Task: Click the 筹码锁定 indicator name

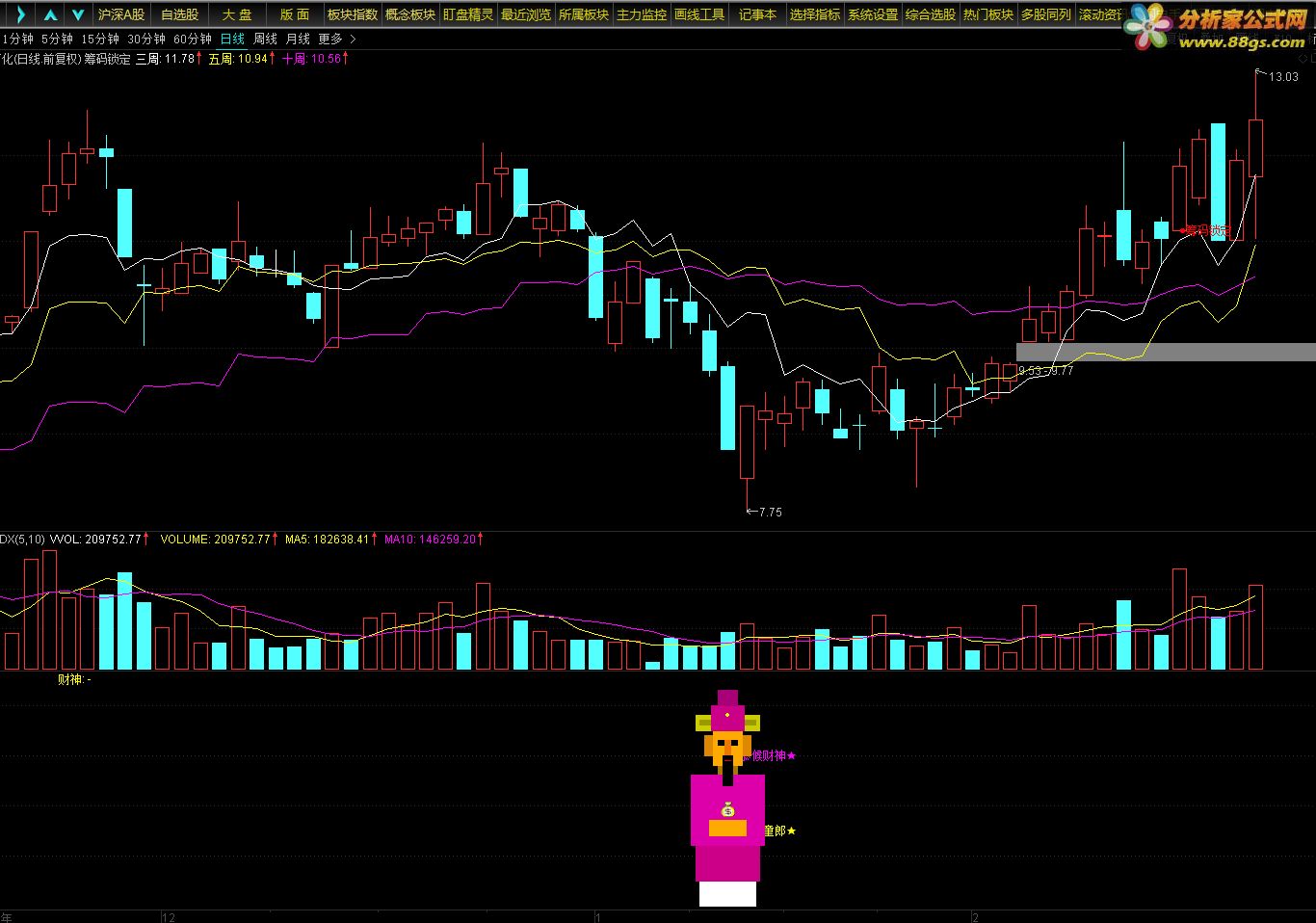Action: tap(107, 59)
